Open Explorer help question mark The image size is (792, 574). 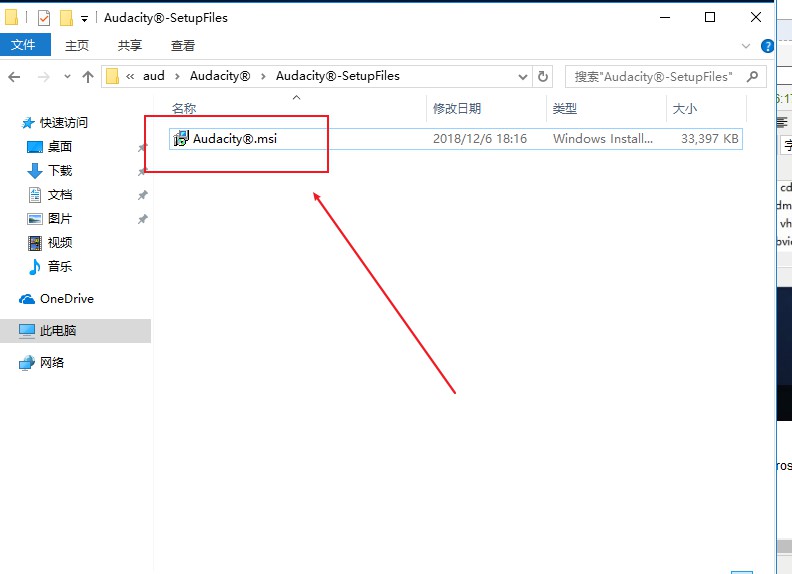[x=767, y=46]
